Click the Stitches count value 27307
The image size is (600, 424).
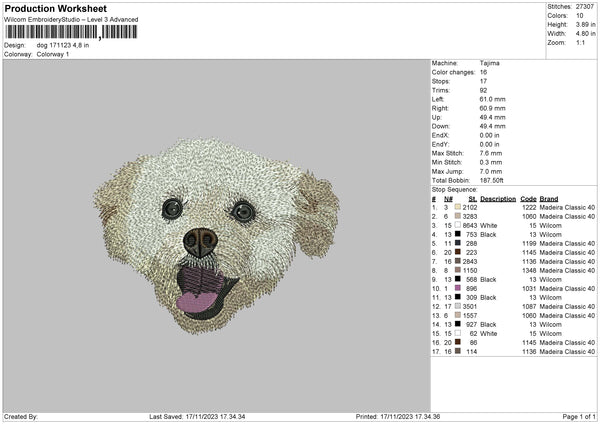tap(586, 6)
